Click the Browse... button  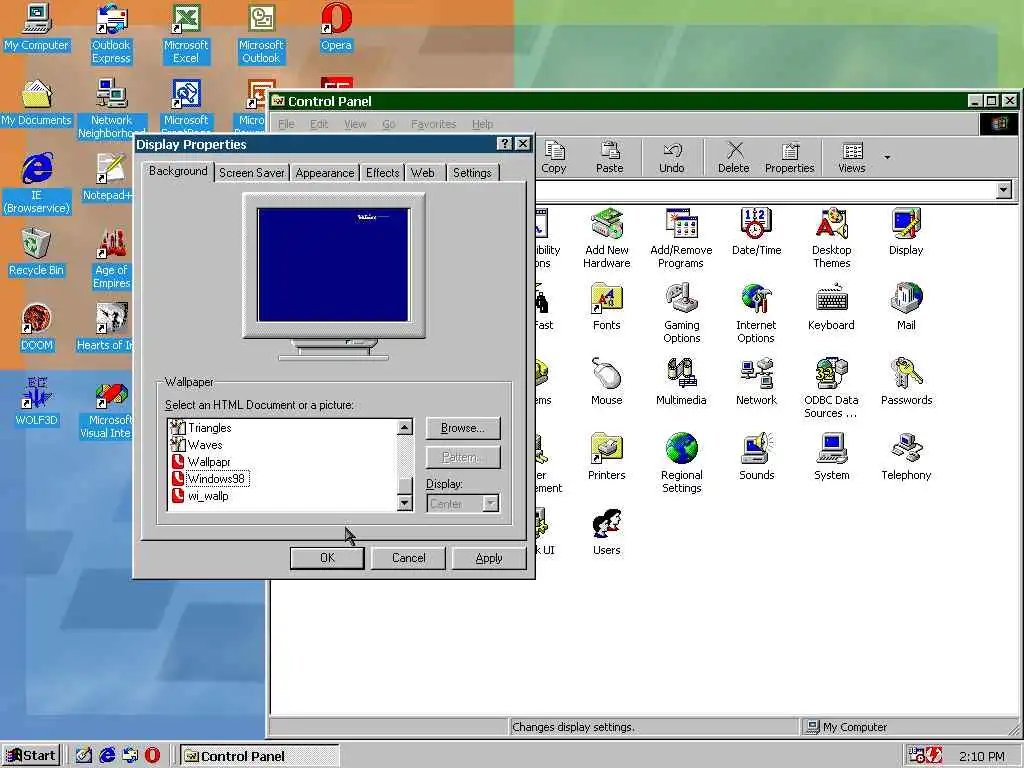(x=463, y=428)
